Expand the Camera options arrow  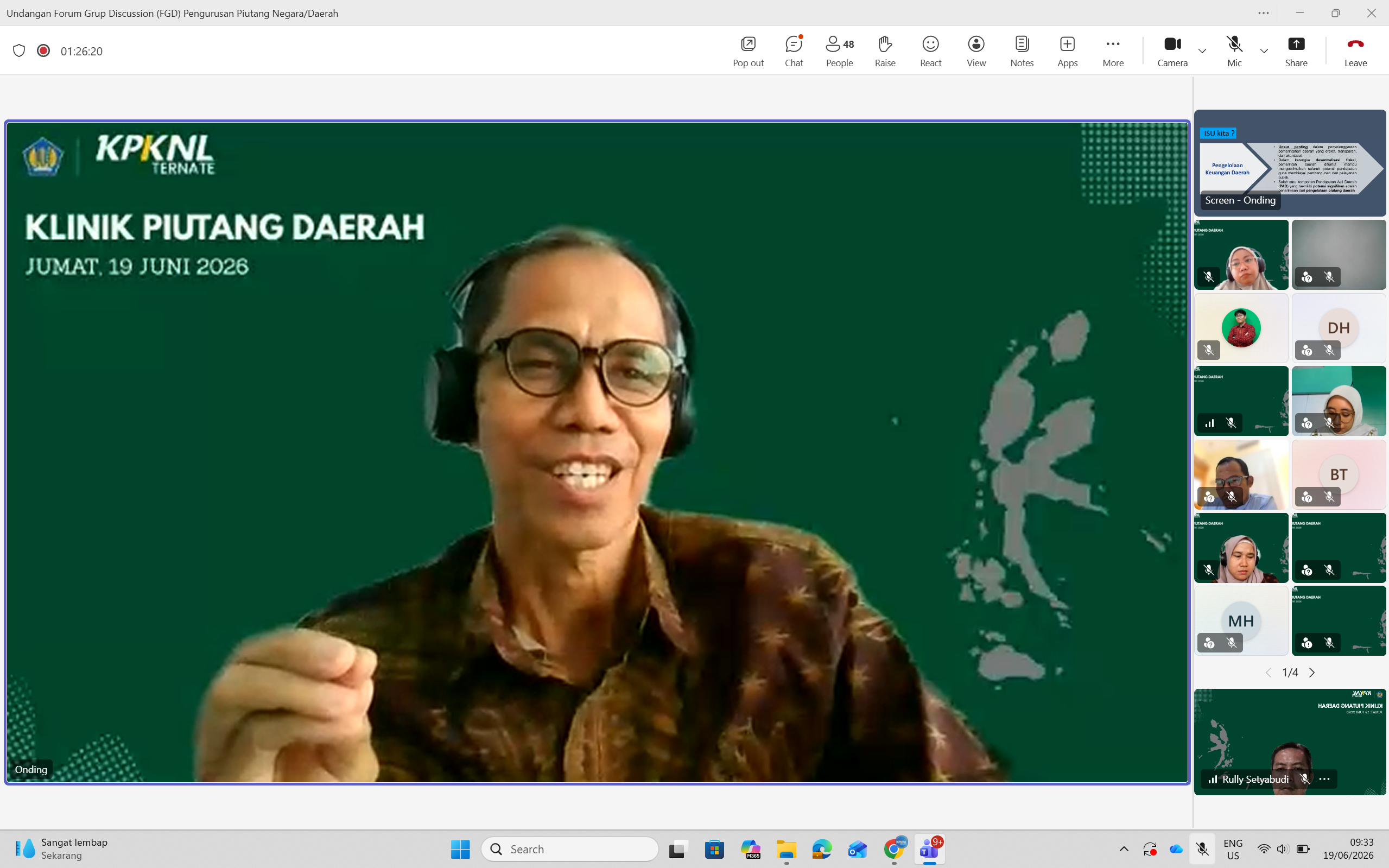[1202, 51]
